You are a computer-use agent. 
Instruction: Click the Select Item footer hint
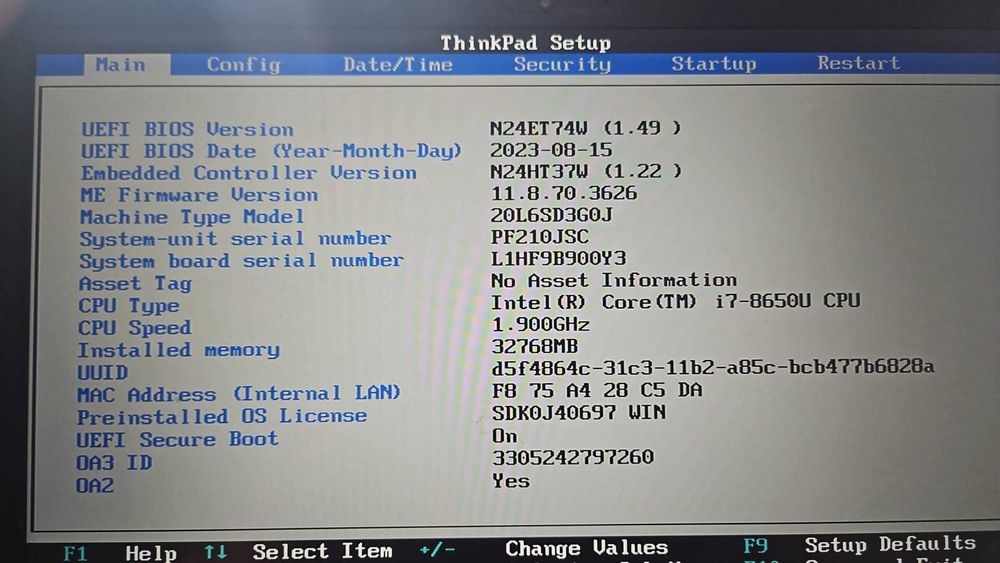322,551
